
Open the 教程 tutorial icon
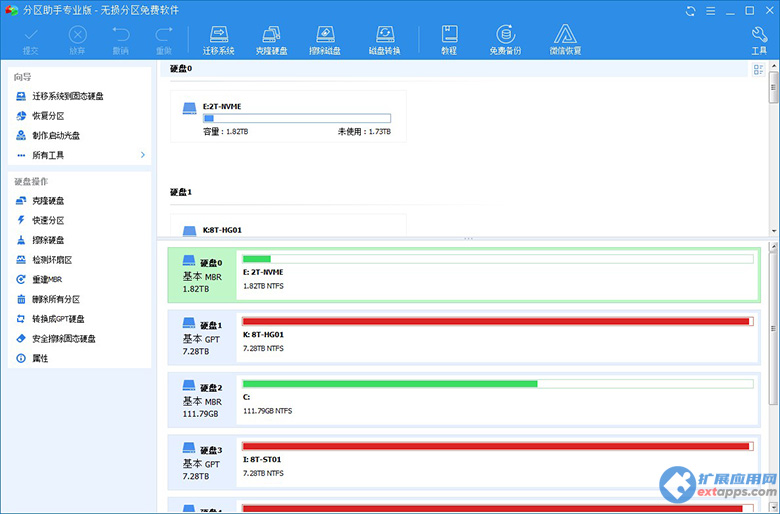[449, 41]
